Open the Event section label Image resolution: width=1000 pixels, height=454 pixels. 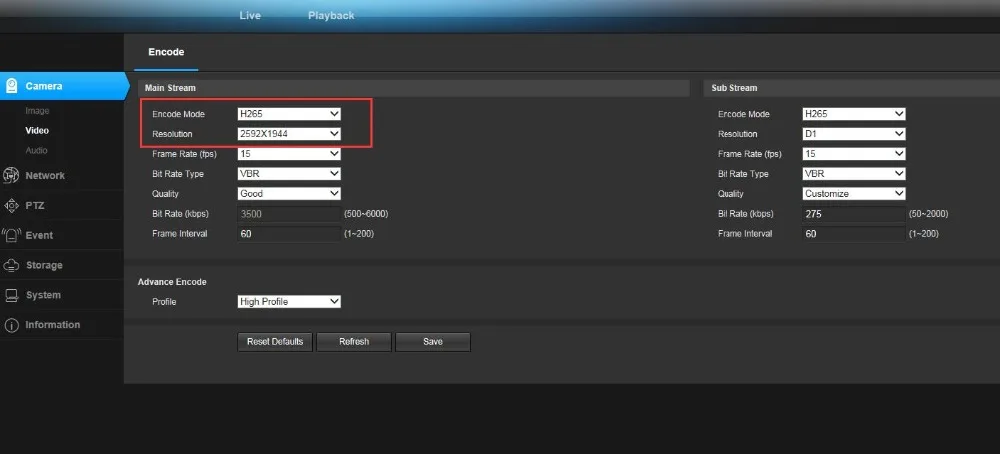[39, 235]
